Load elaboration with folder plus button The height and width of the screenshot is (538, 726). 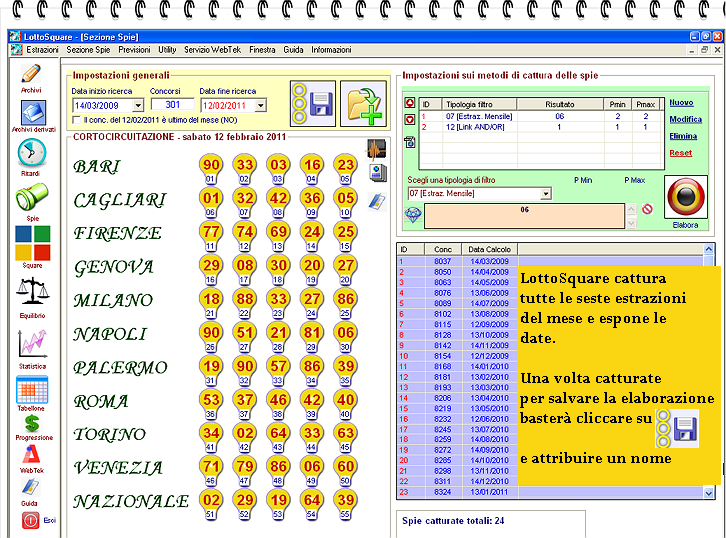click(x=363, y=103)
